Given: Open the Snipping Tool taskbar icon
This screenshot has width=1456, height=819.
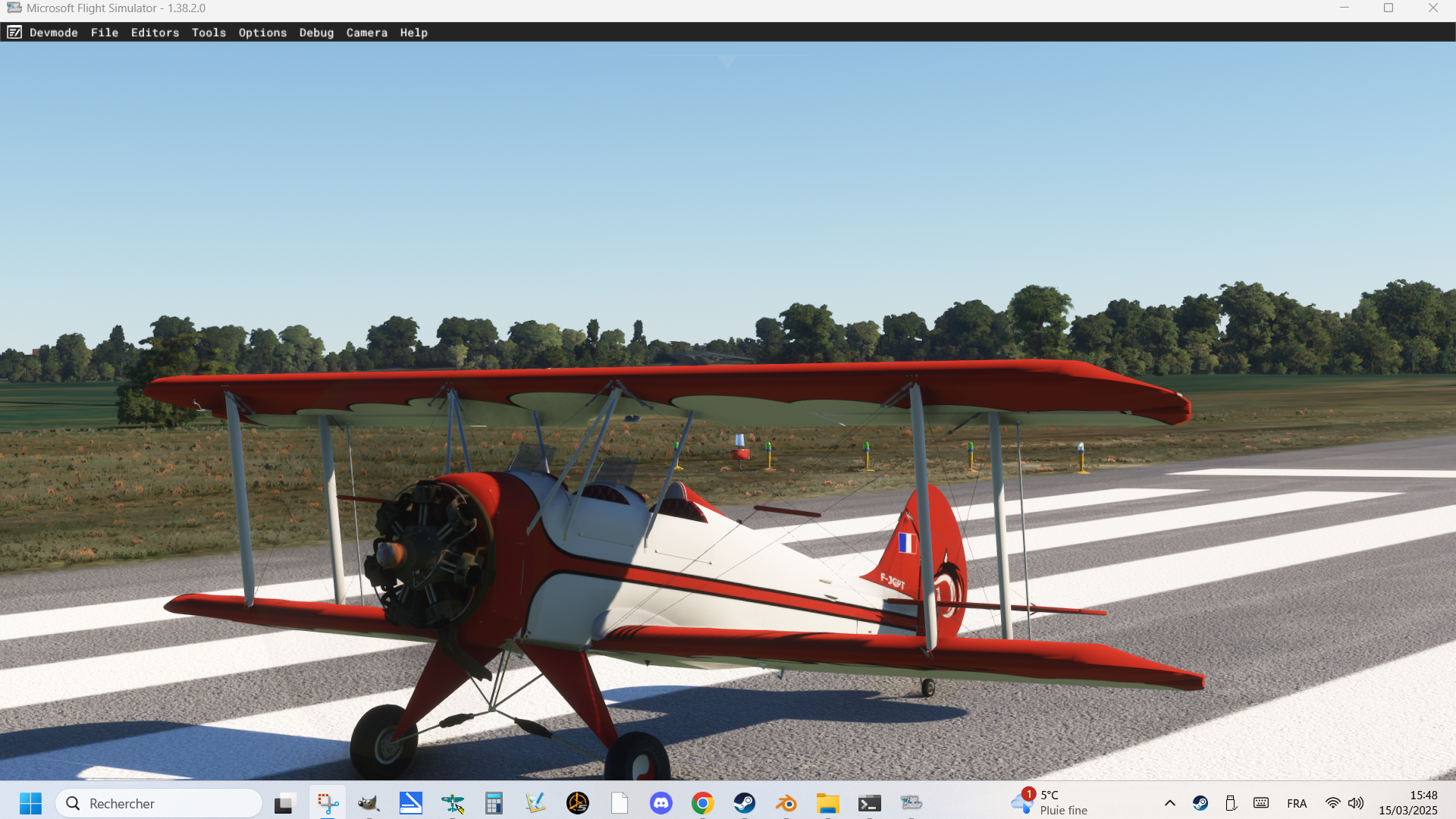Looking at the screenshot, I should click(328, 803).
